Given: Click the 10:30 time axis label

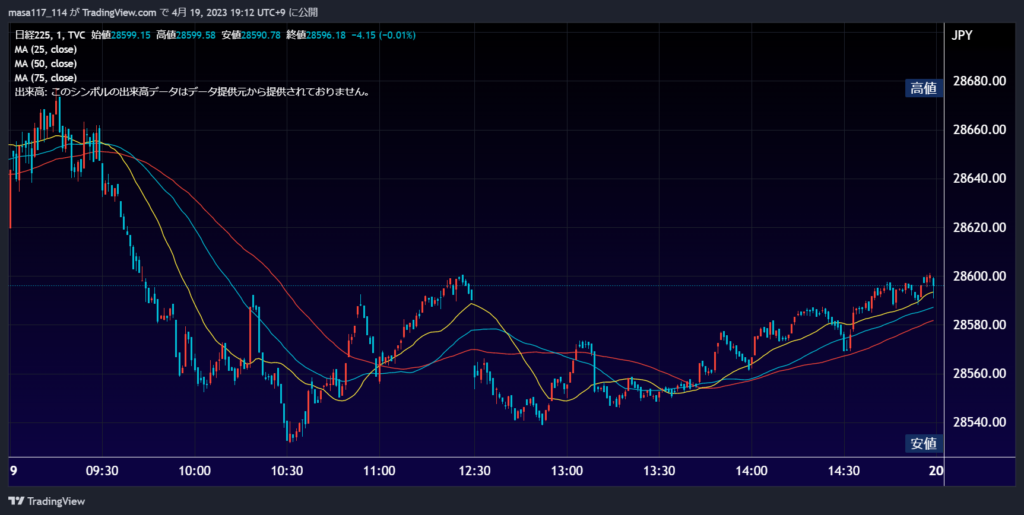Looking at the screenshot, I should 287,471.
